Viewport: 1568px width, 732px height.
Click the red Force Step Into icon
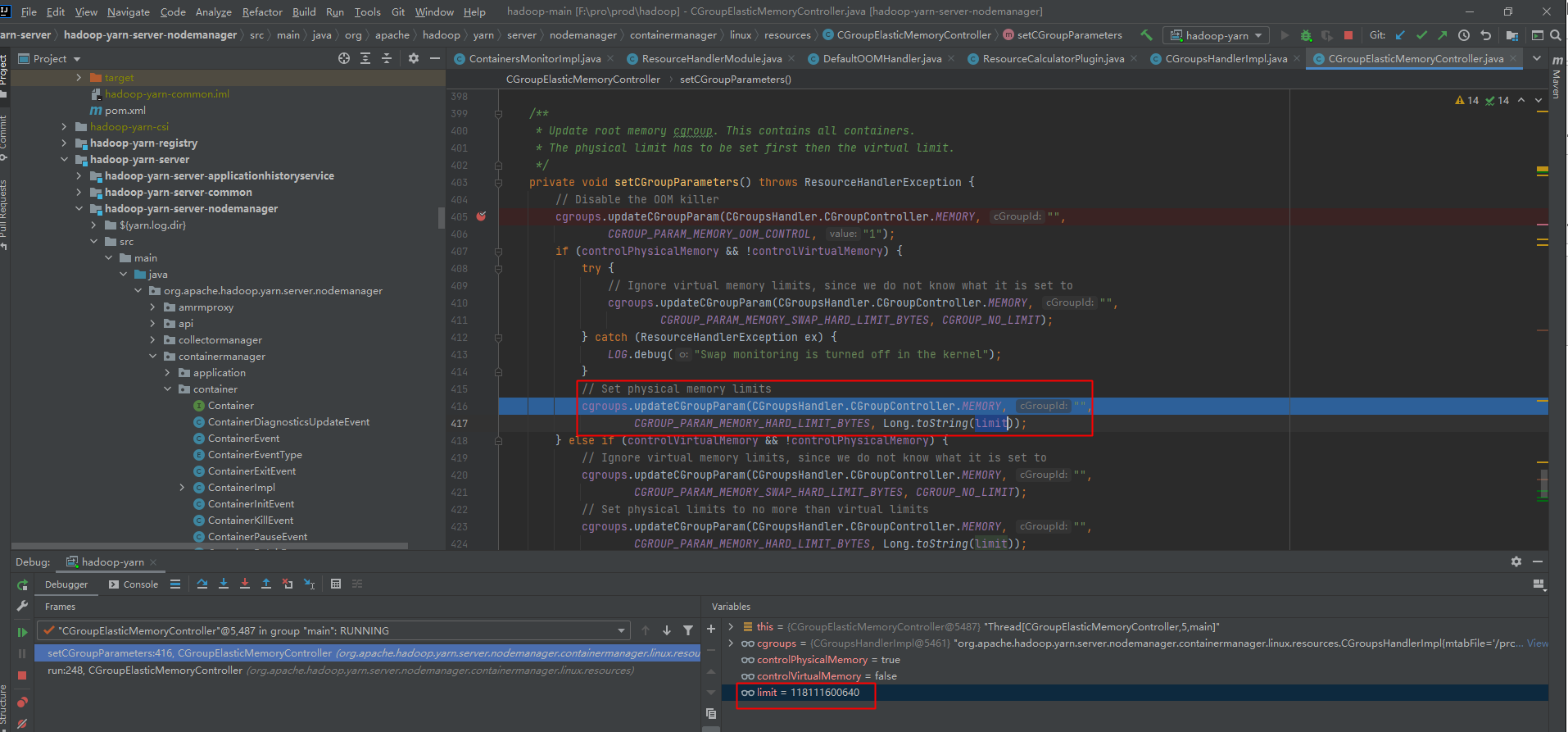click(x=245, y=584)
